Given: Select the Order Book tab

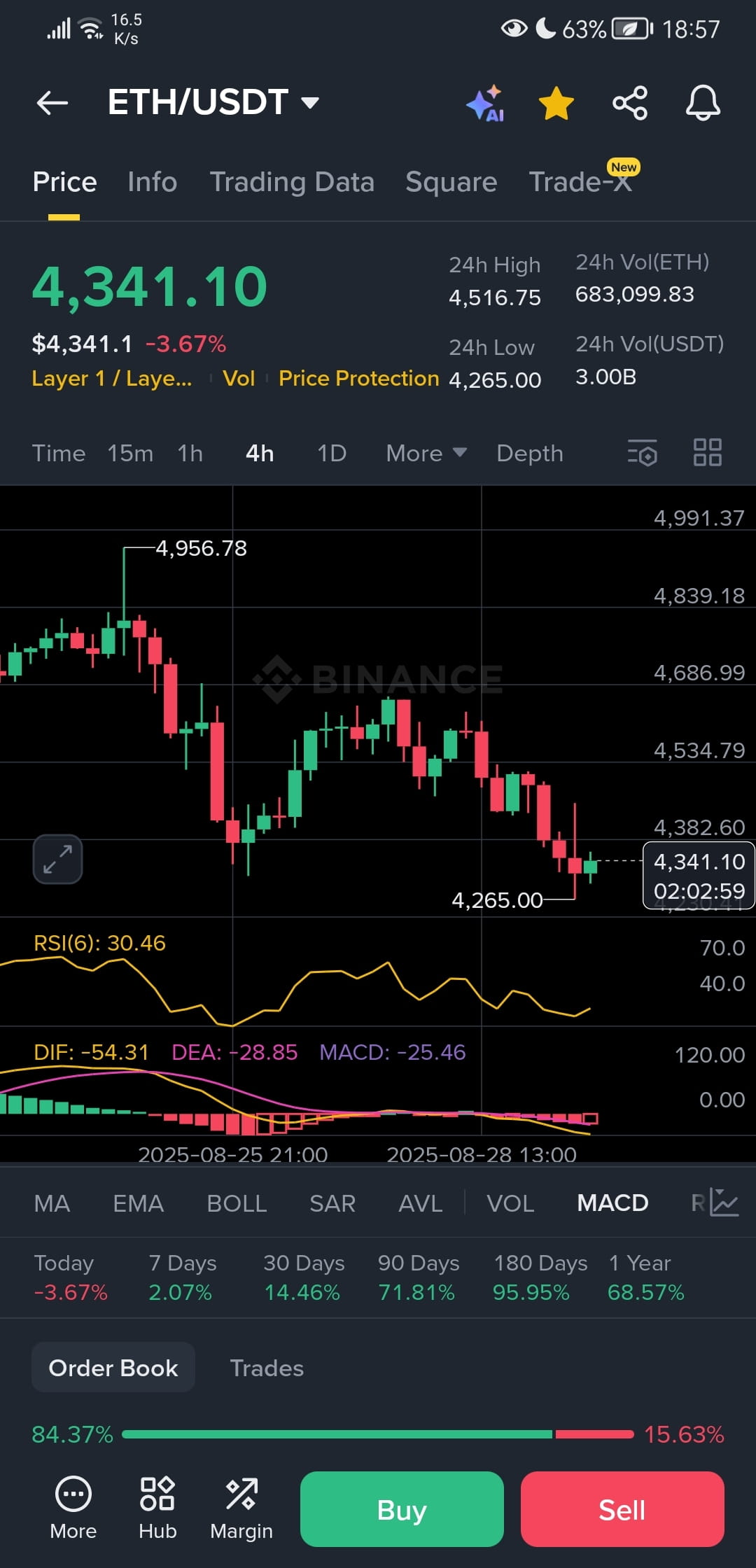Looking at the screenshot, I should 113,1368.
